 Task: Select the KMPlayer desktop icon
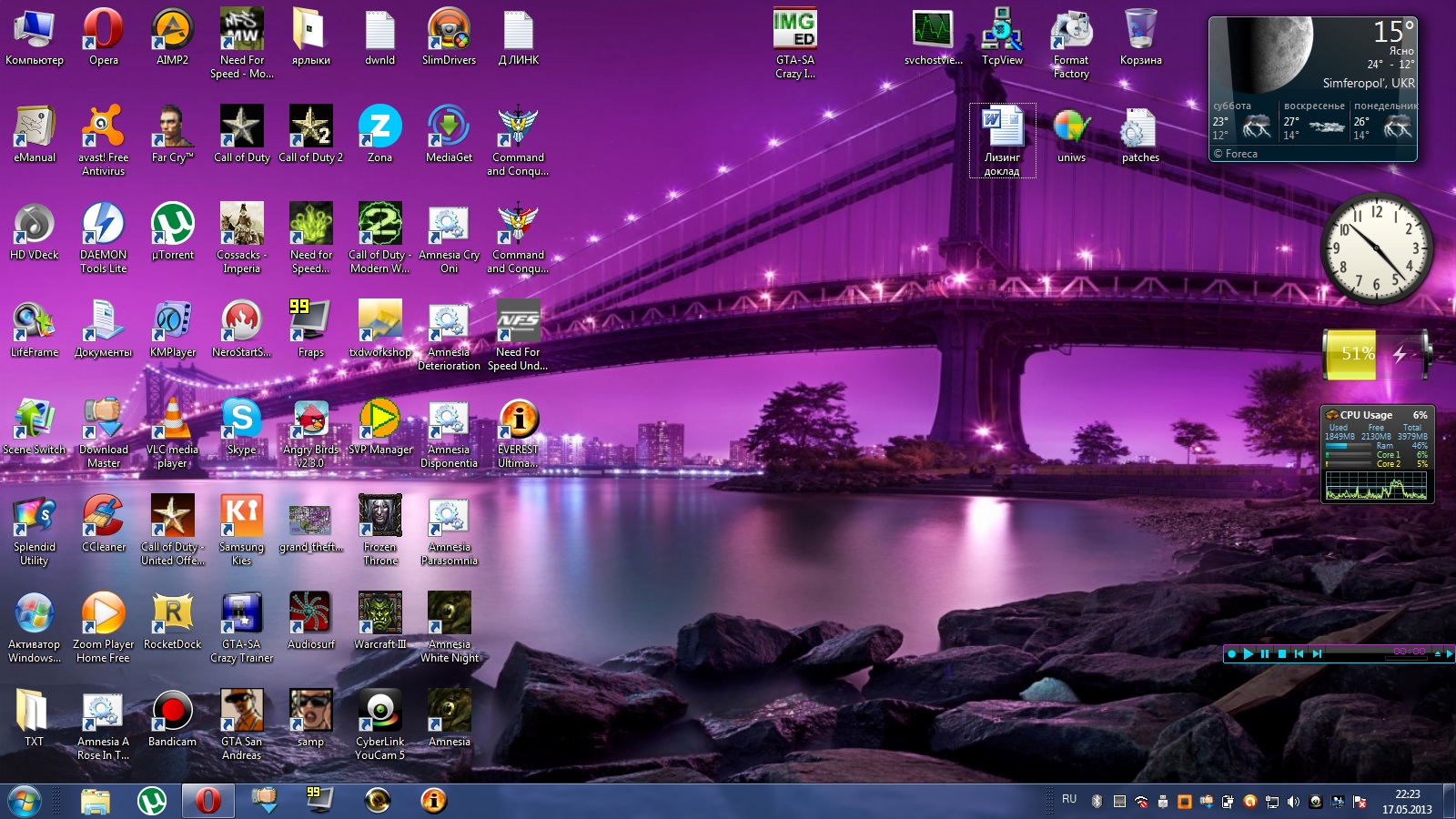(x=172, y=329)
